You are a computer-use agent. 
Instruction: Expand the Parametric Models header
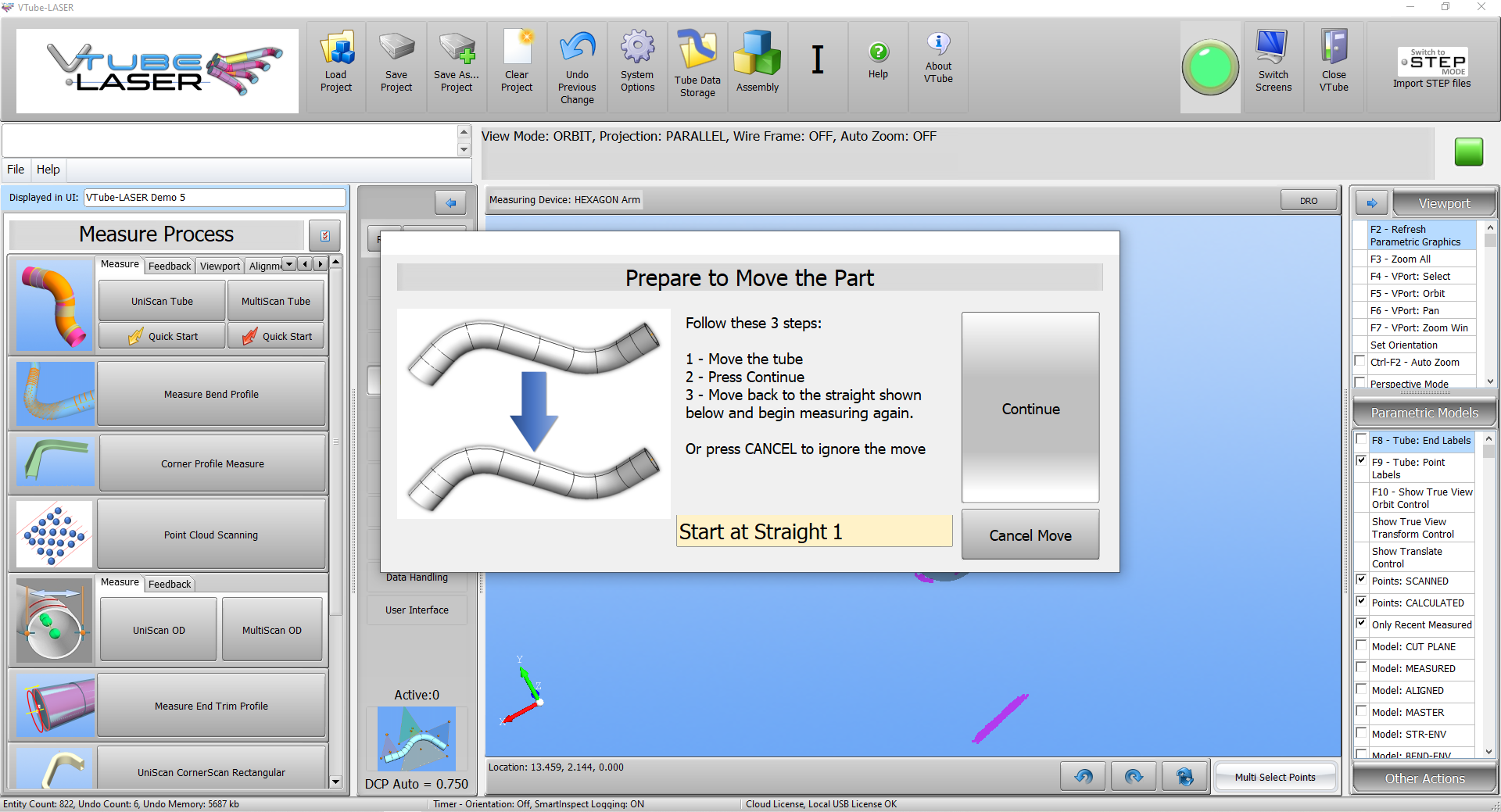point(1424,413)
